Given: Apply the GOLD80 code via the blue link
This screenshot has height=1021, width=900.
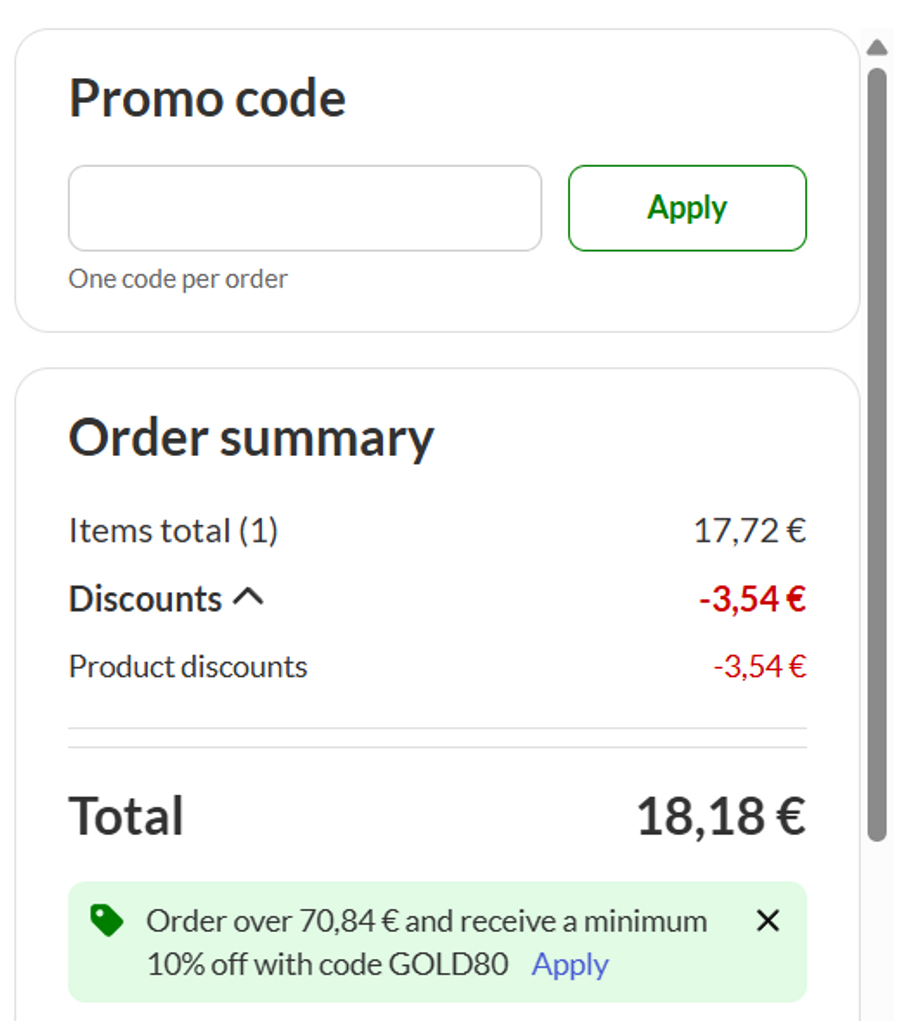Looking at the screenshot, I should (x=570, y=965).
